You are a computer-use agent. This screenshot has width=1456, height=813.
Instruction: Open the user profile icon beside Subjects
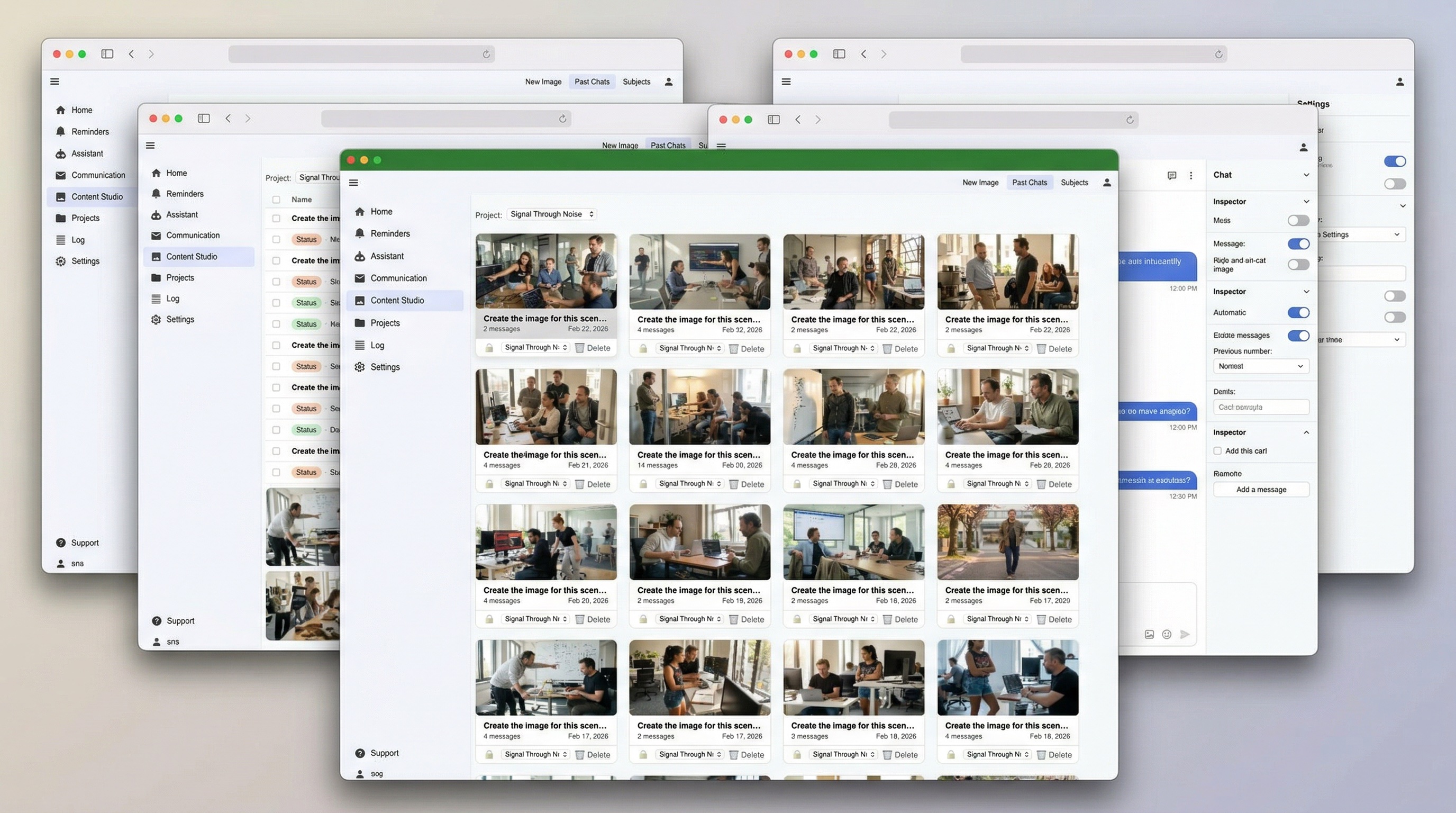click(x=1107, y=183)
